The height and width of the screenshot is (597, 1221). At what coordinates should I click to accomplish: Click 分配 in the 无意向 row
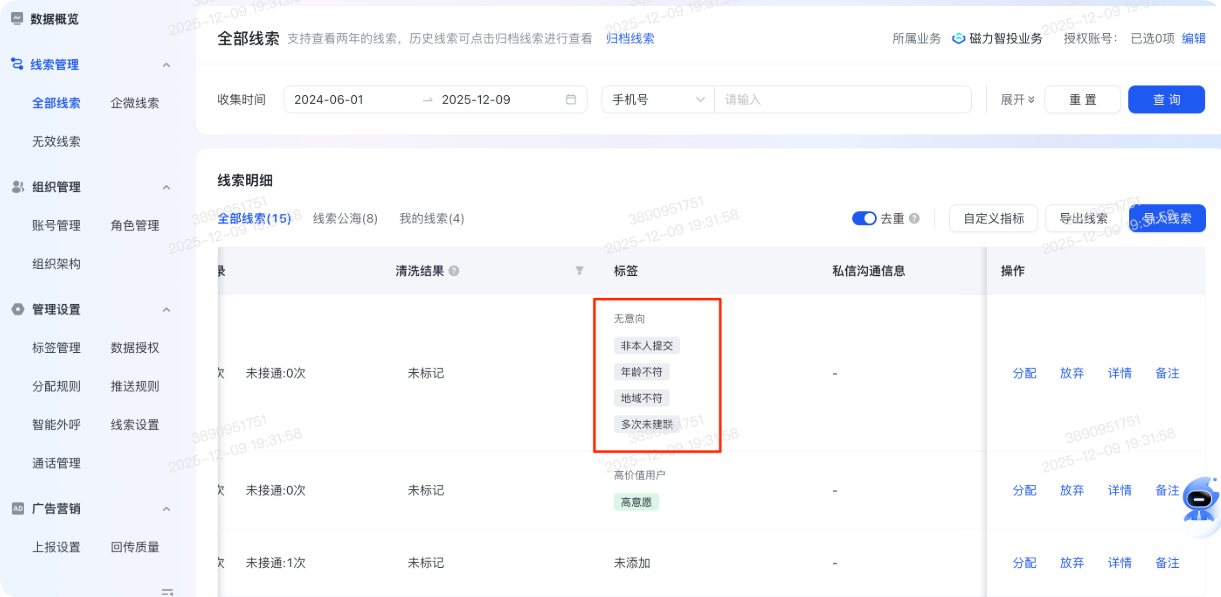[x=1024, y=373]
